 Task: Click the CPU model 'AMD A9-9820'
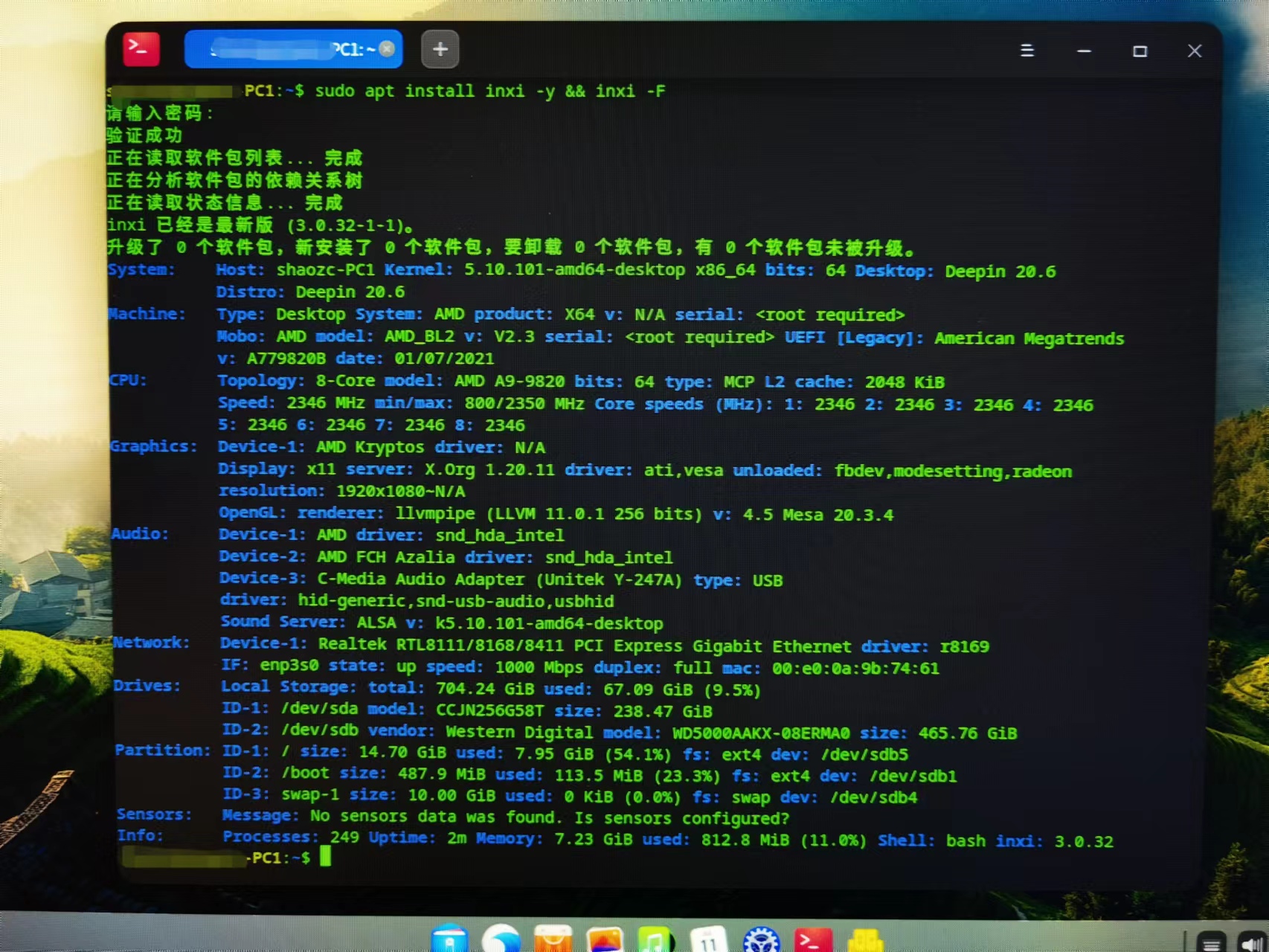[x=510, y=381]
